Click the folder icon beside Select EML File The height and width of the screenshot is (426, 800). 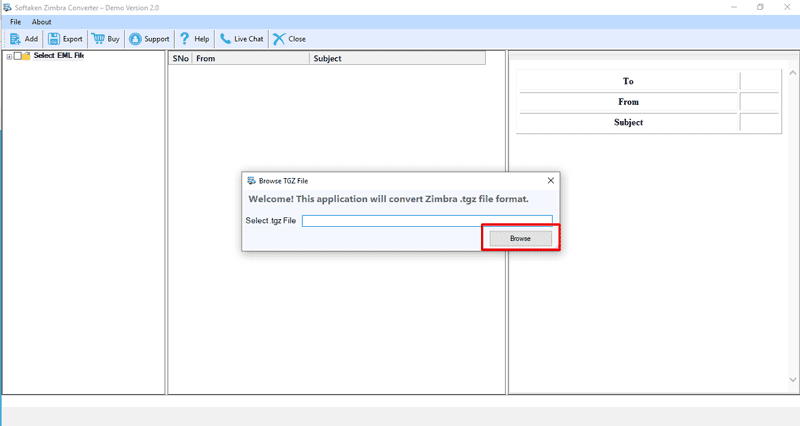[x=26, y=56]
